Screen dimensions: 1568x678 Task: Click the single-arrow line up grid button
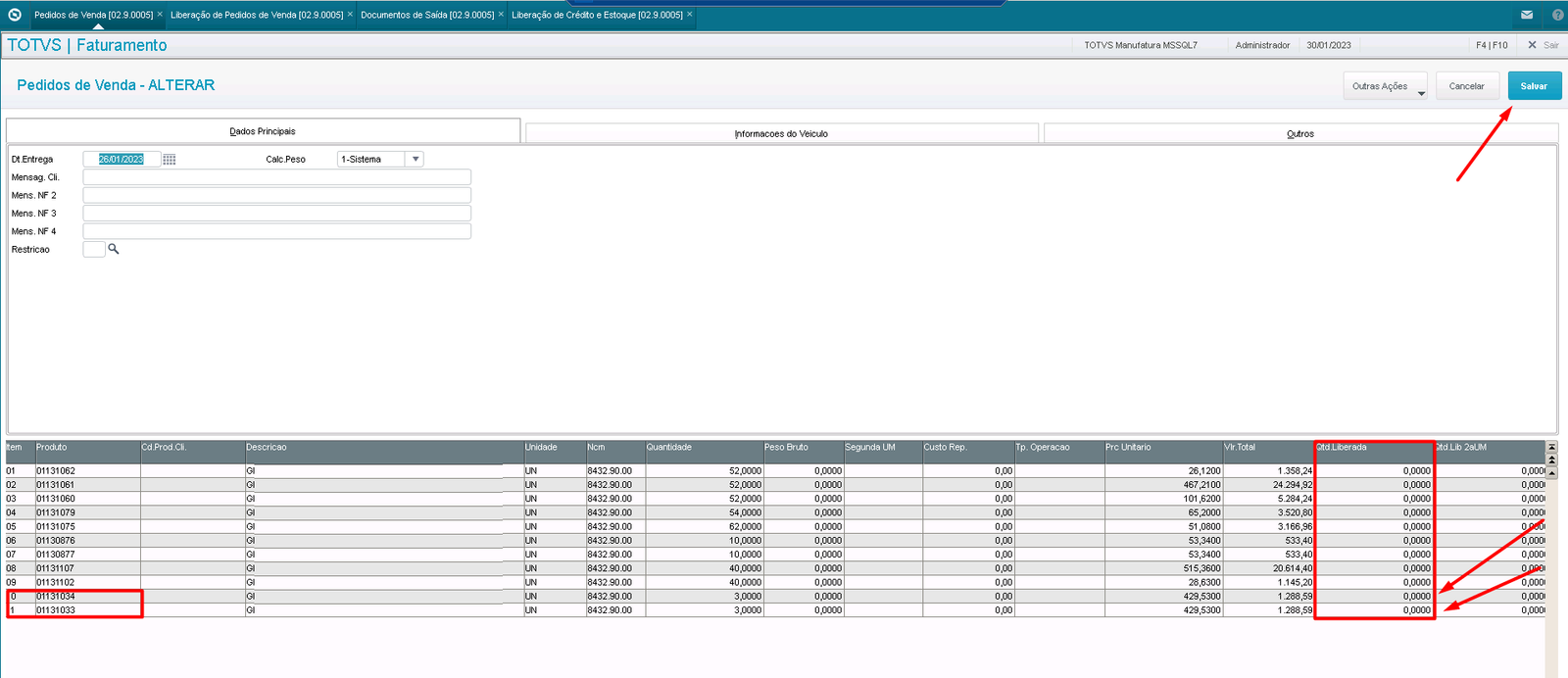pos(1551,472)
